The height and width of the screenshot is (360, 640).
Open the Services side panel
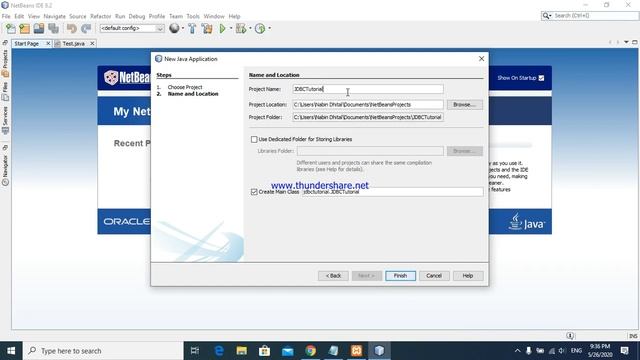[x=5, y=120]
